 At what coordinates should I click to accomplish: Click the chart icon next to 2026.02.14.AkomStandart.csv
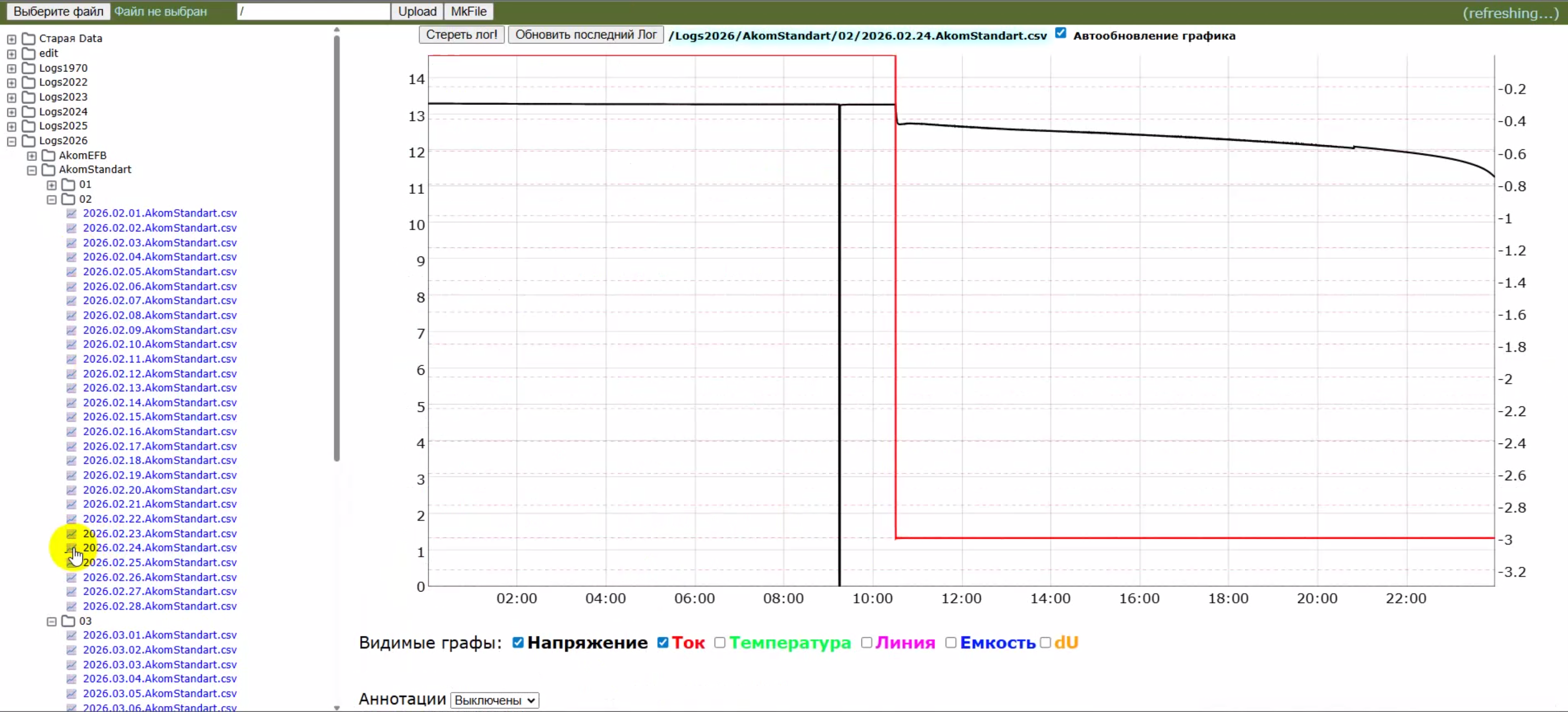pyautogui.click(x=71, y=402)
